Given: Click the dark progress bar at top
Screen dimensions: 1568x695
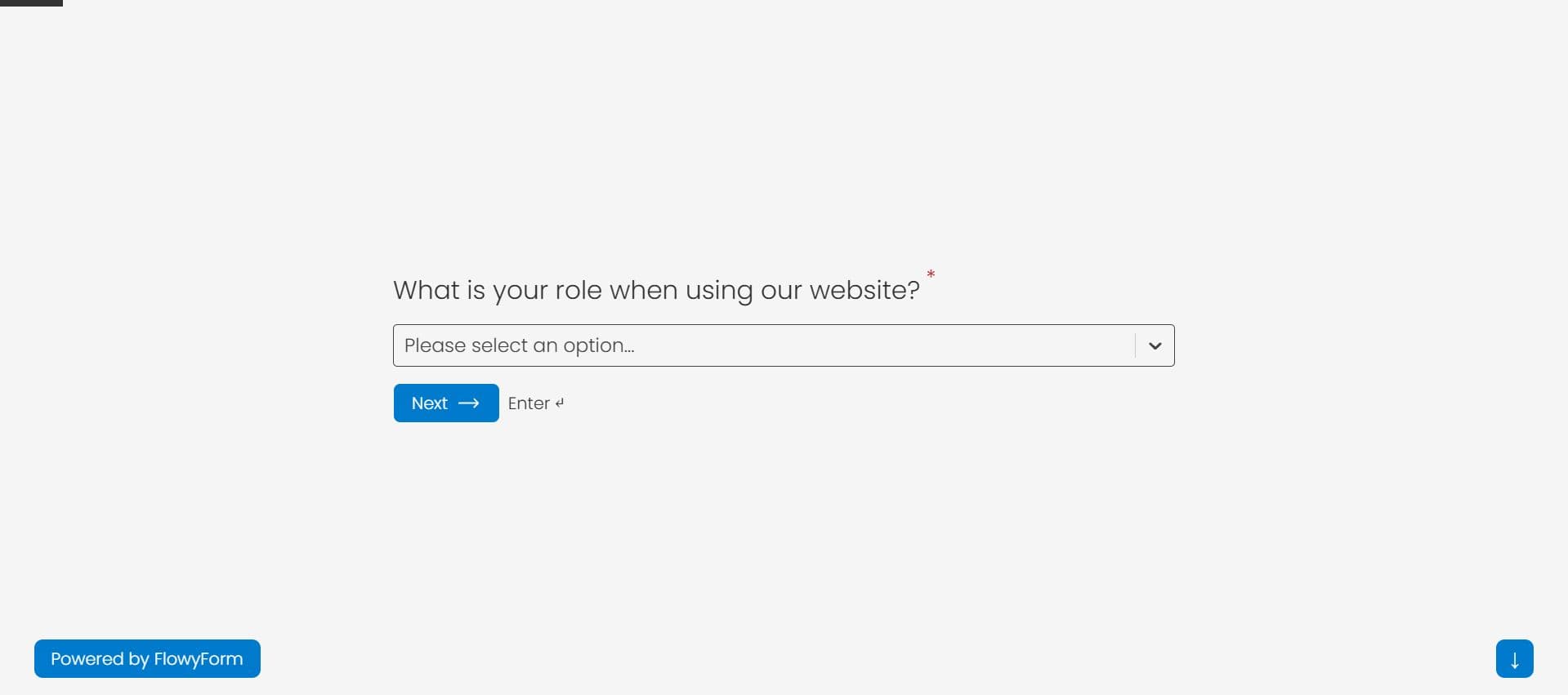Looking at the screenshot, I should [x=31, y=3].
